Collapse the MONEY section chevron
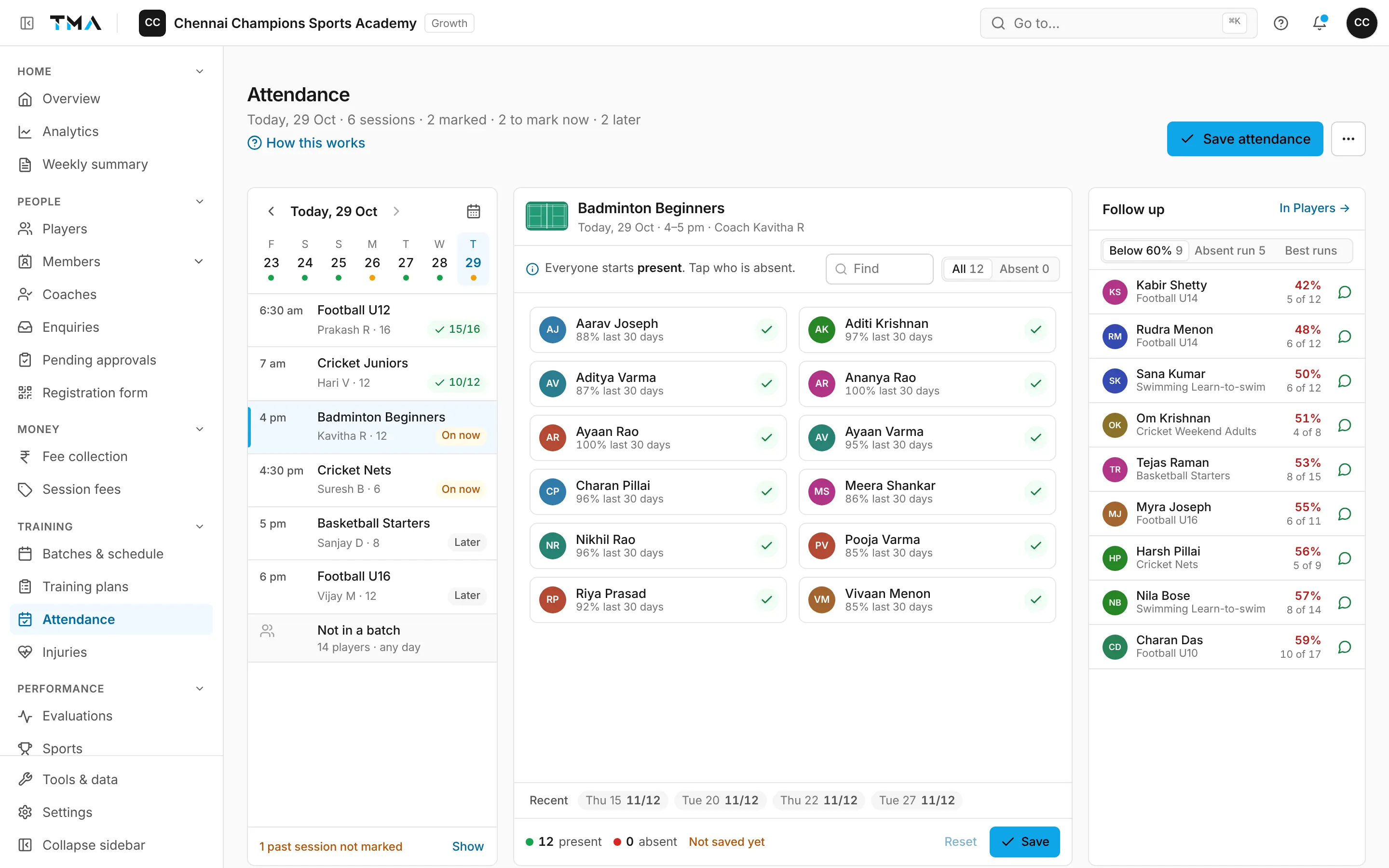This screenshot has width=1389, height=868. click(200, 429)
